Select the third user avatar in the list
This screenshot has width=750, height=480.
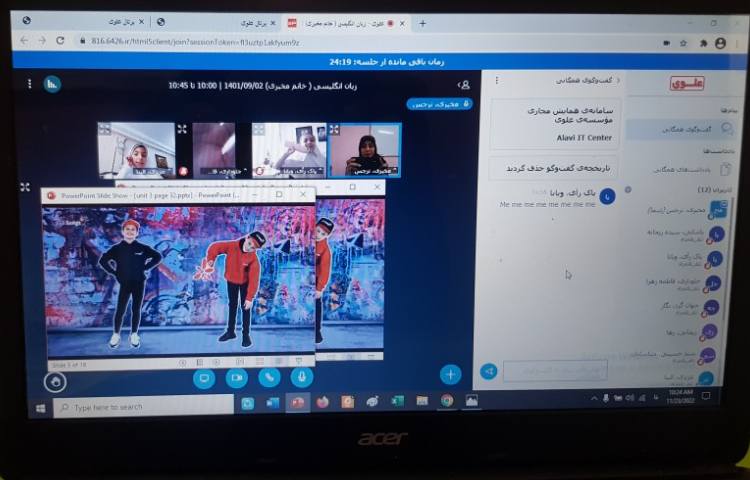(715, 259)
